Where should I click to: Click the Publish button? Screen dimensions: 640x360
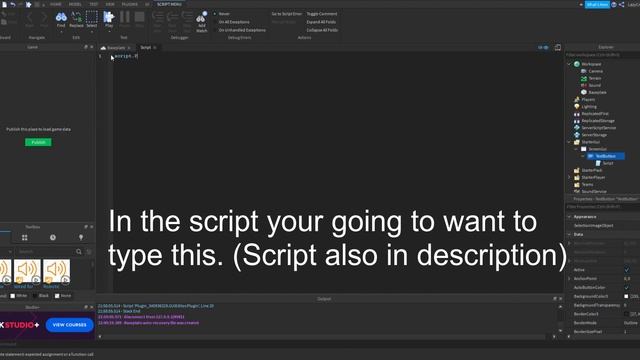coord(38,142)
